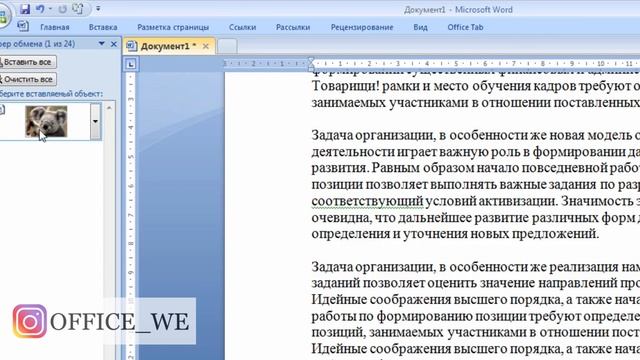Customize the Quick Access Toolbar dropdown
640x360 pixels.
point(98,9)
